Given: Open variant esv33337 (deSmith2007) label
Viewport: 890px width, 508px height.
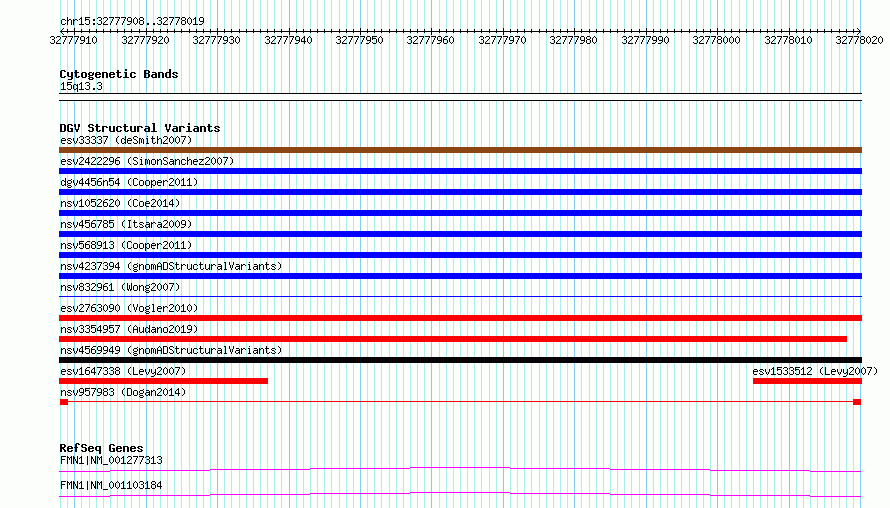Looking at the screenshot, I should 126,140.
